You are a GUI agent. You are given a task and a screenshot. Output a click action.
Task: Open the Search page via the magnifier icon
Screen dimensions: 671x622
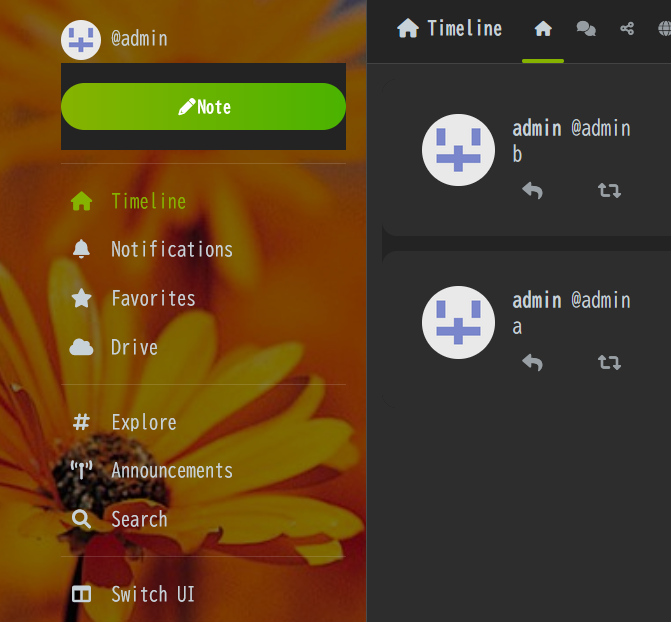click(x=81, y=519)
